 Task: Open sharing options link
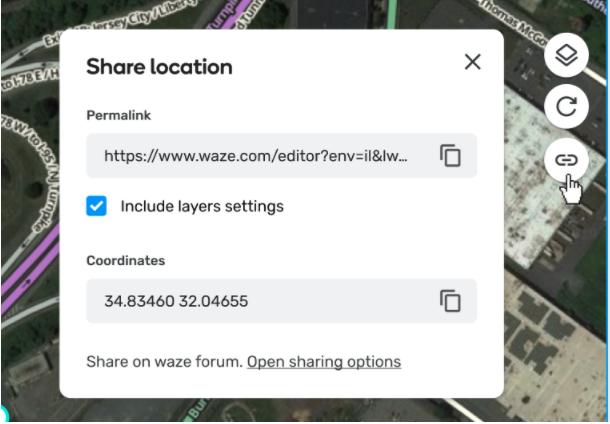coord(324,362)
